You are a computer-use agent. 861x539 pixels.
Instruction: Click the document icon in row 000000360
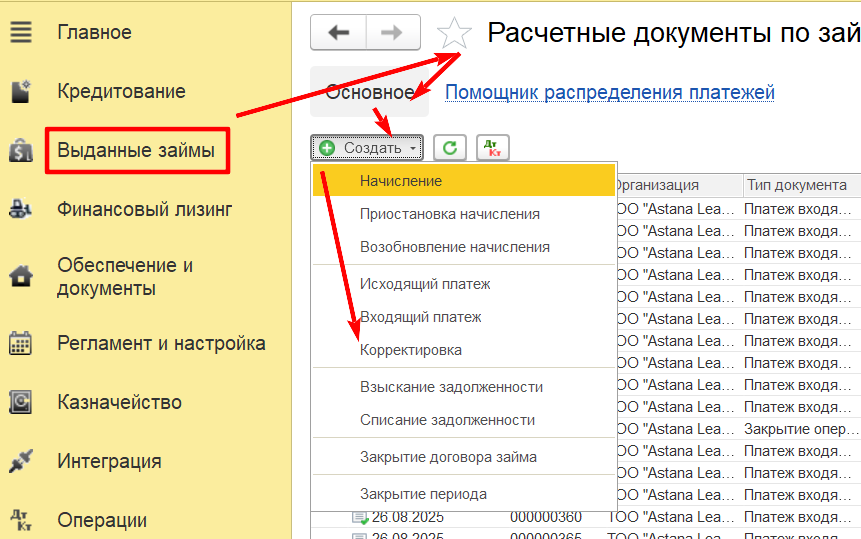point(360,517)
